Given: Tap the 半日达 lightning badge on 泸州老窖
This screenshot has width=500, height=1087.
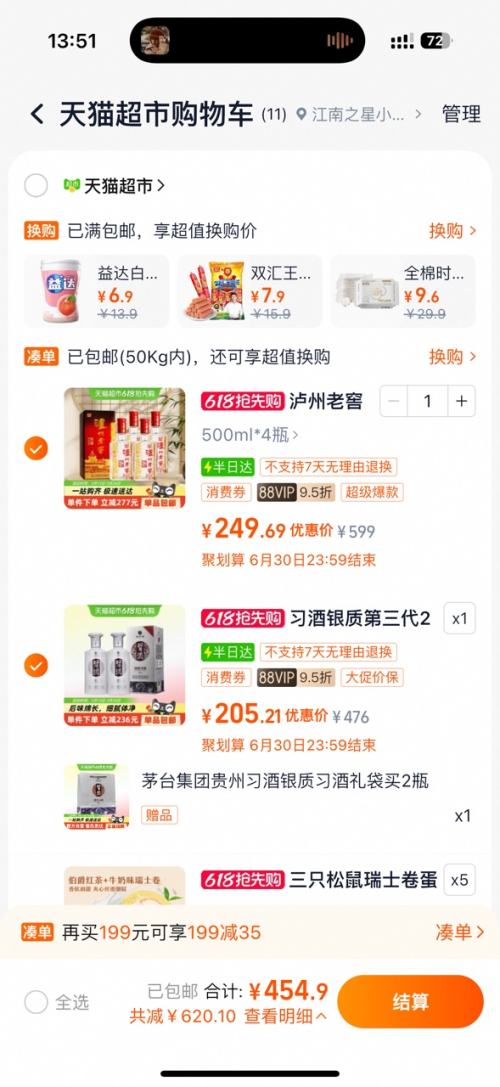Looking at the screenshot, I should tap(227, 467).
